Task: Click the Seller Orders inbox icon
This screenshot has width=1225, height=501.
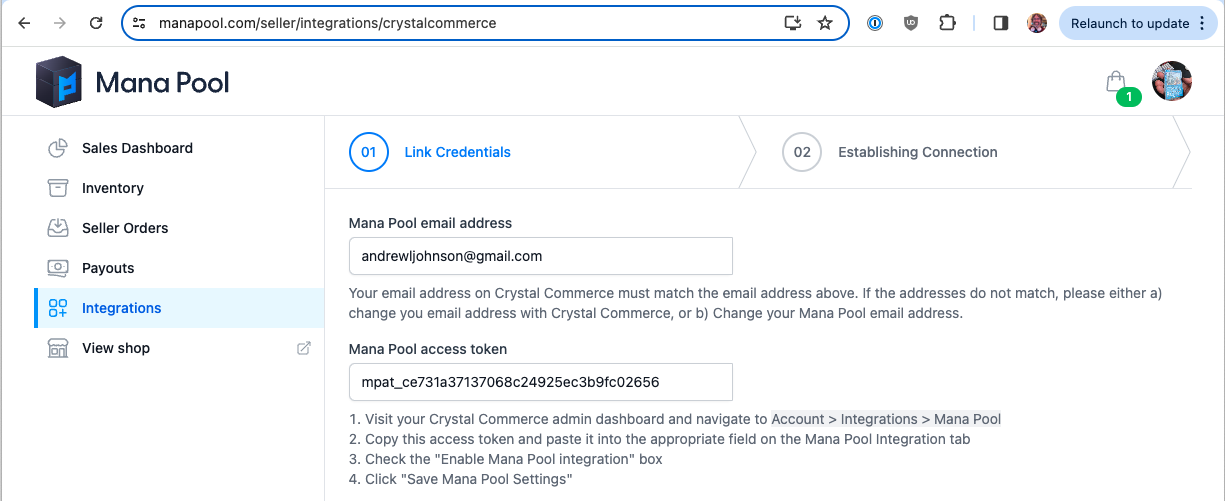Action: (x=58, y=228)
